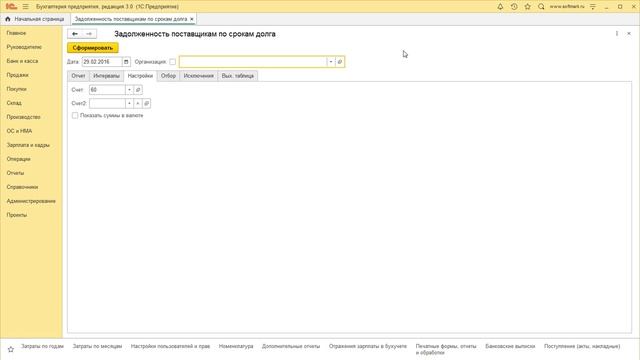Open the Покупки section
The width and height of the screenshot is (640, 360).
point(16,89)
